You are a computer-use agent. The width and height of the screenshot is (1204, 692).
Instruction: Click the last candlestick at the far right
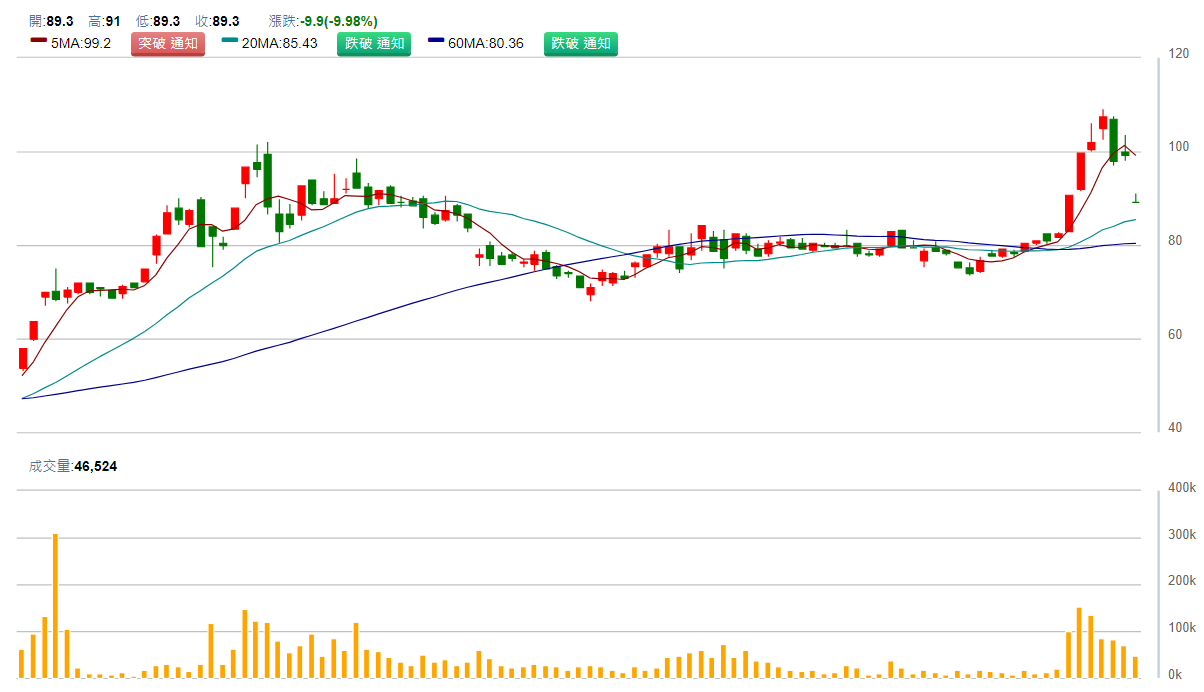[1135, 199]
